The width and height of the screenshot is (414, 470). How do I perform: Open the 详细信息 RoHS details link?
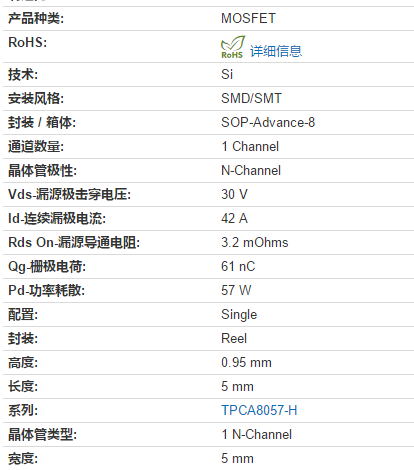(276, 51)
